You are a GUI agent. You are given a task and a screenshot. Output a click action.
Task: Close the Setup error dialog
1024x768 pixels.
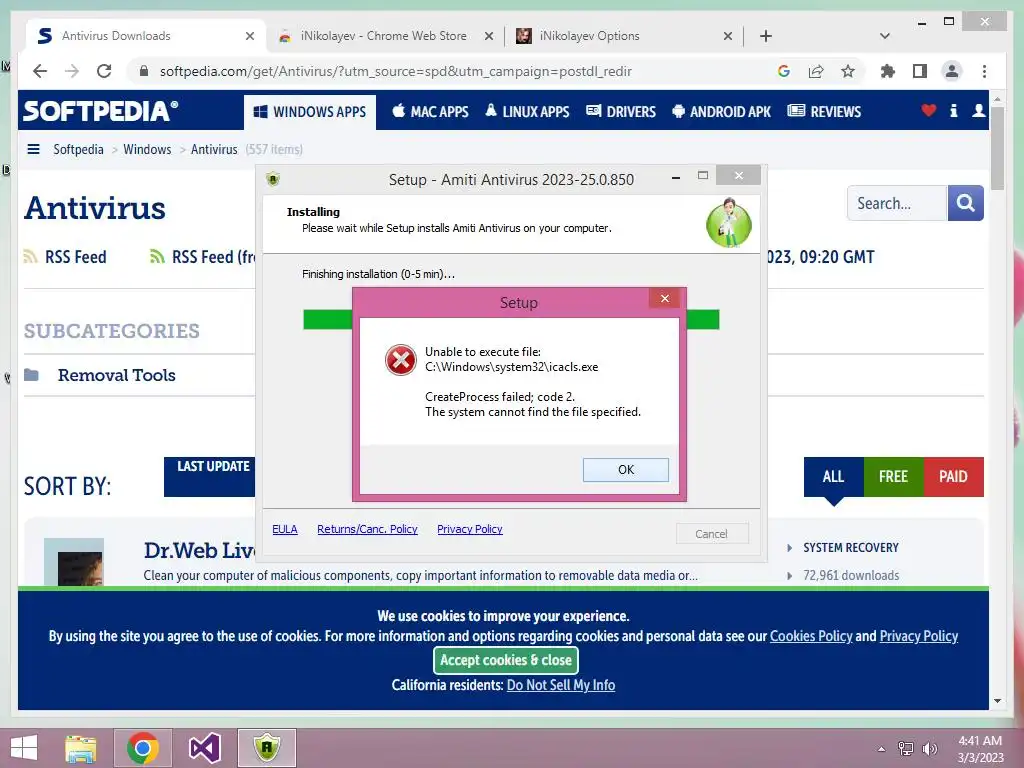coord(665,298)
